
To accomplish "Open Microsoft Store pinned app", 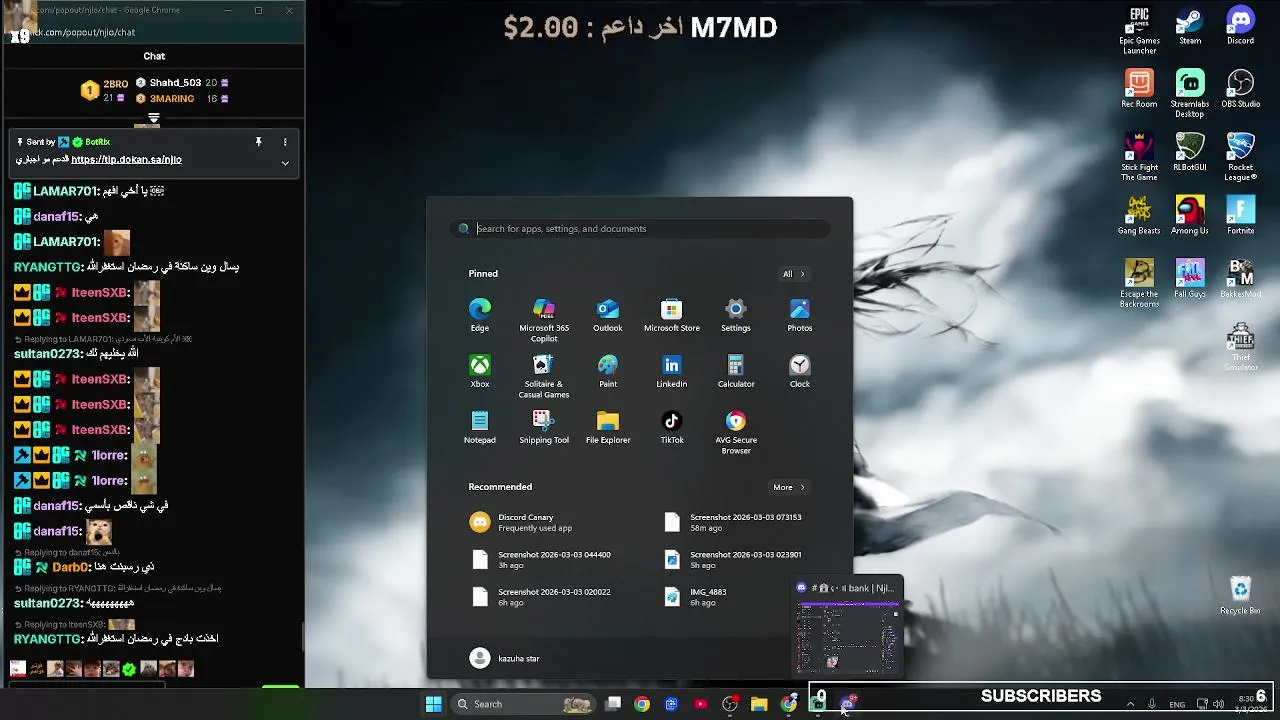I will pos(672,314).
